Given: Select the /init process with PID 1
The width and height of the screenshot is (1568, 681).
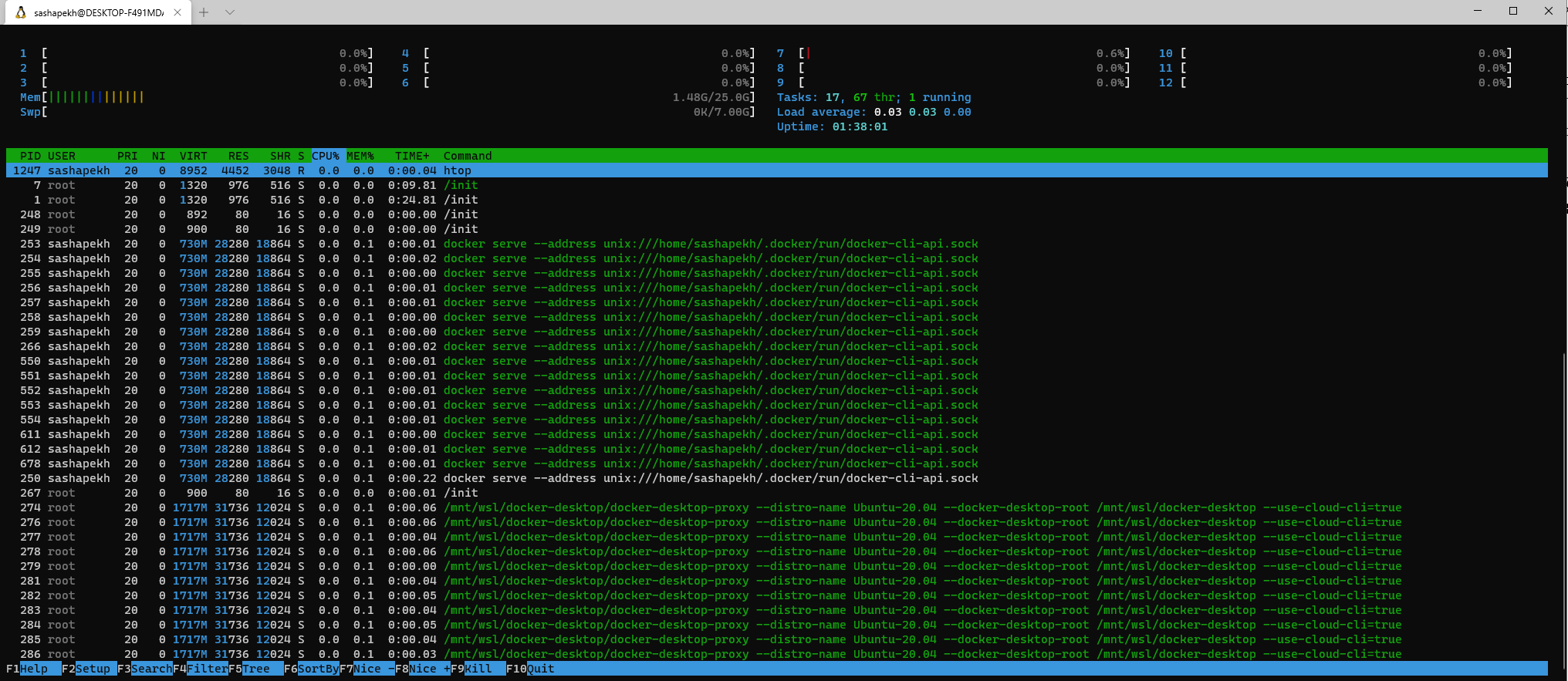Looking at the screenshot, I should click(x=777, y=200).
